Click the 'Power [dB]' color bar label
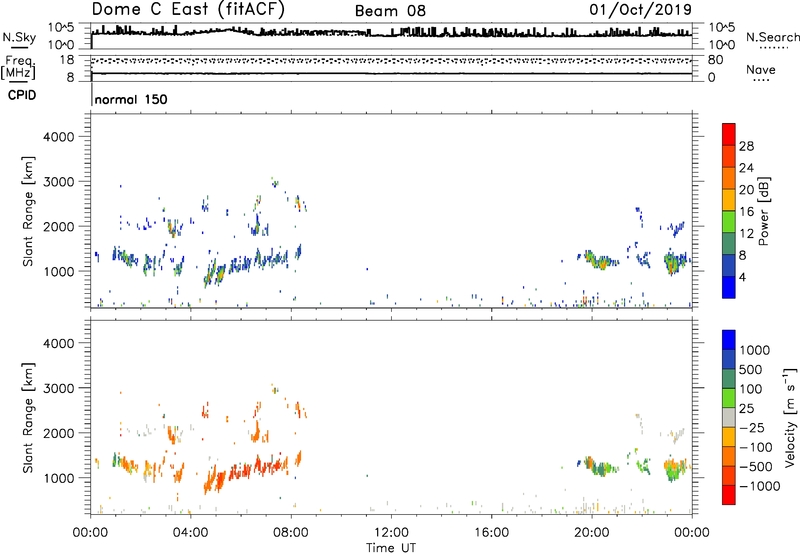Image resolution: width=800 pixels, height=554 pixels. (764, 211)
